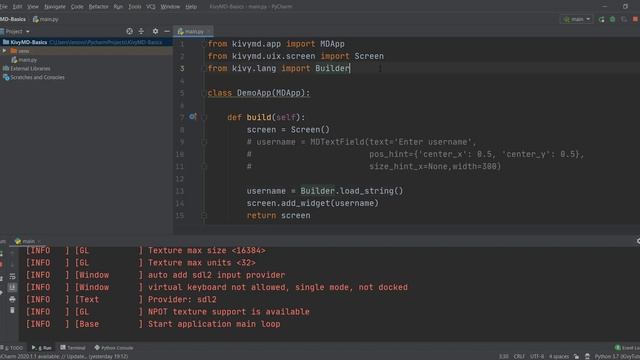Open the Run menu
This screenshot has height=360, width=640.
(x=118, y=7)
